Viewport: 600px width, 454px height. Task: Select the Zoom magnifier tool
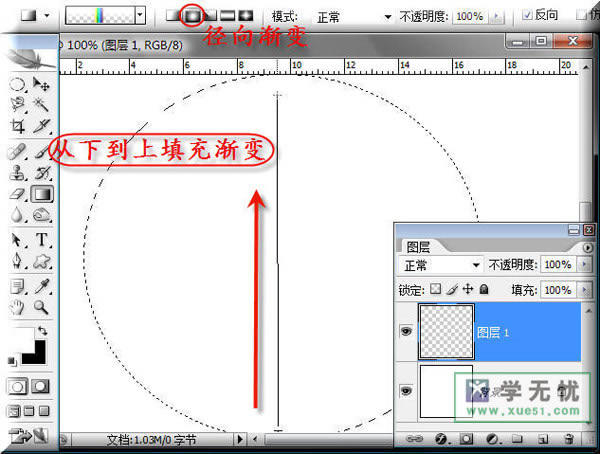pyautogui.click(x=41, y=307)
